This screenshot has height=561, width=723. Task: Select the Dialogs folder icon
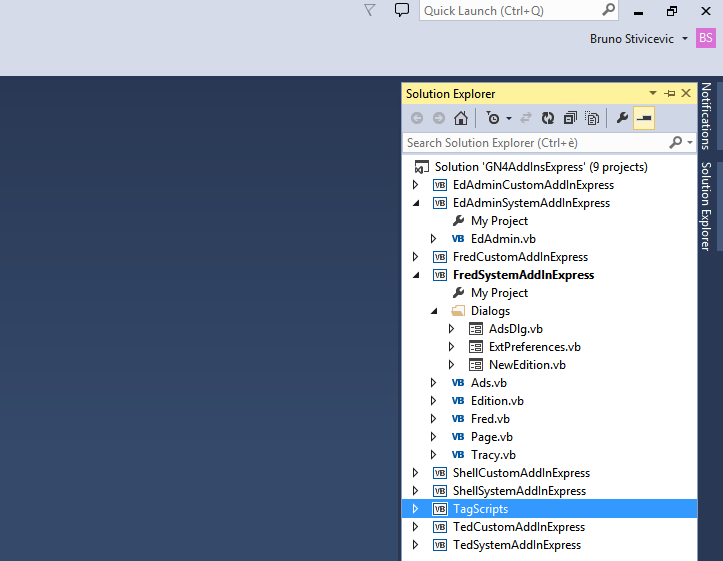[458, 311]
